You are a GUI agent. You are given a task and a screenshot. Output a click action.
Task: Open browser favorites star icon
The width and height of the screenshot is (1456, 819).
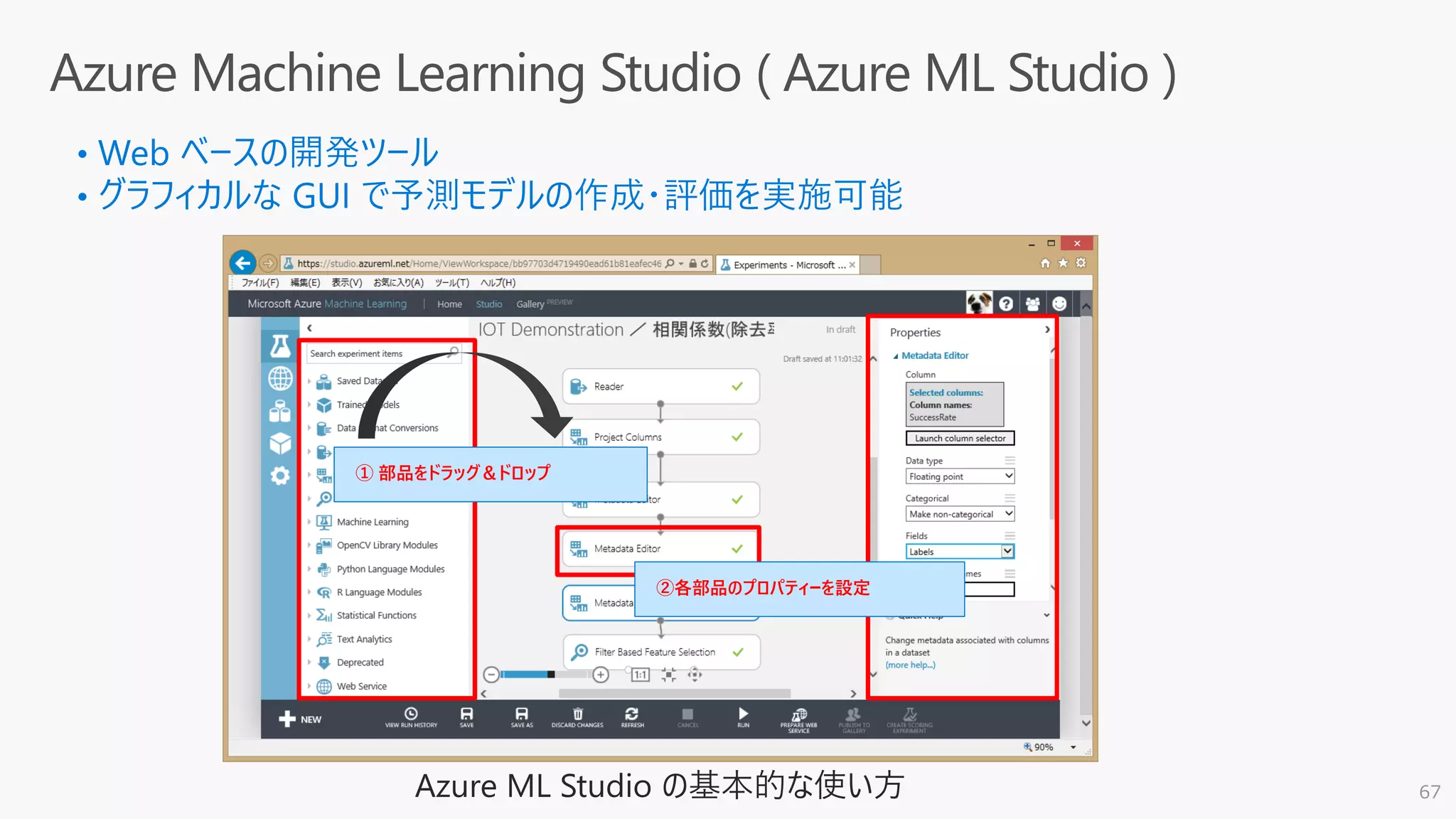coord(1063,263)
